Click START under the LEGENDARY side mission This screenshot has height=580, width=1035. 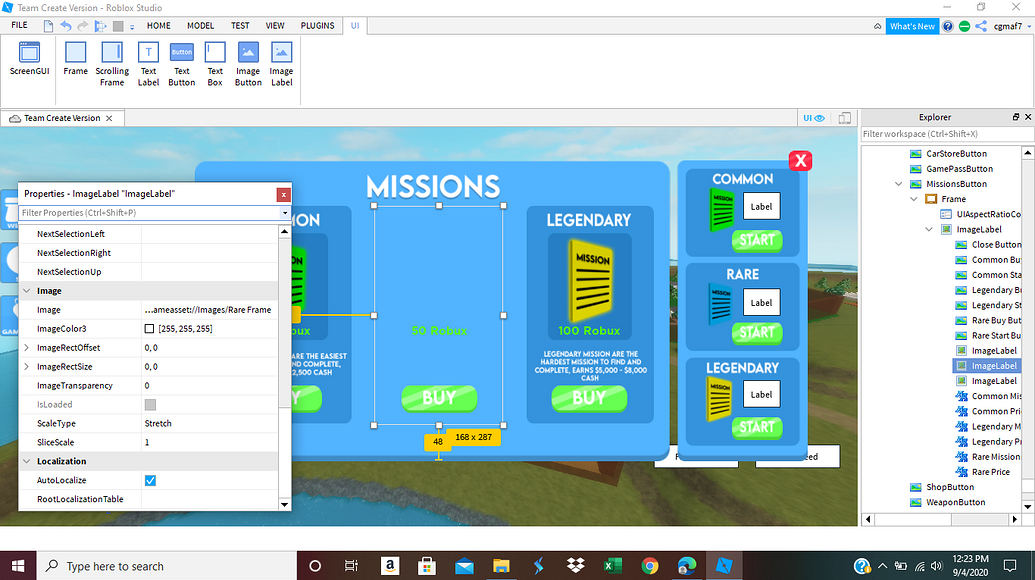click(x=757, y=428)
